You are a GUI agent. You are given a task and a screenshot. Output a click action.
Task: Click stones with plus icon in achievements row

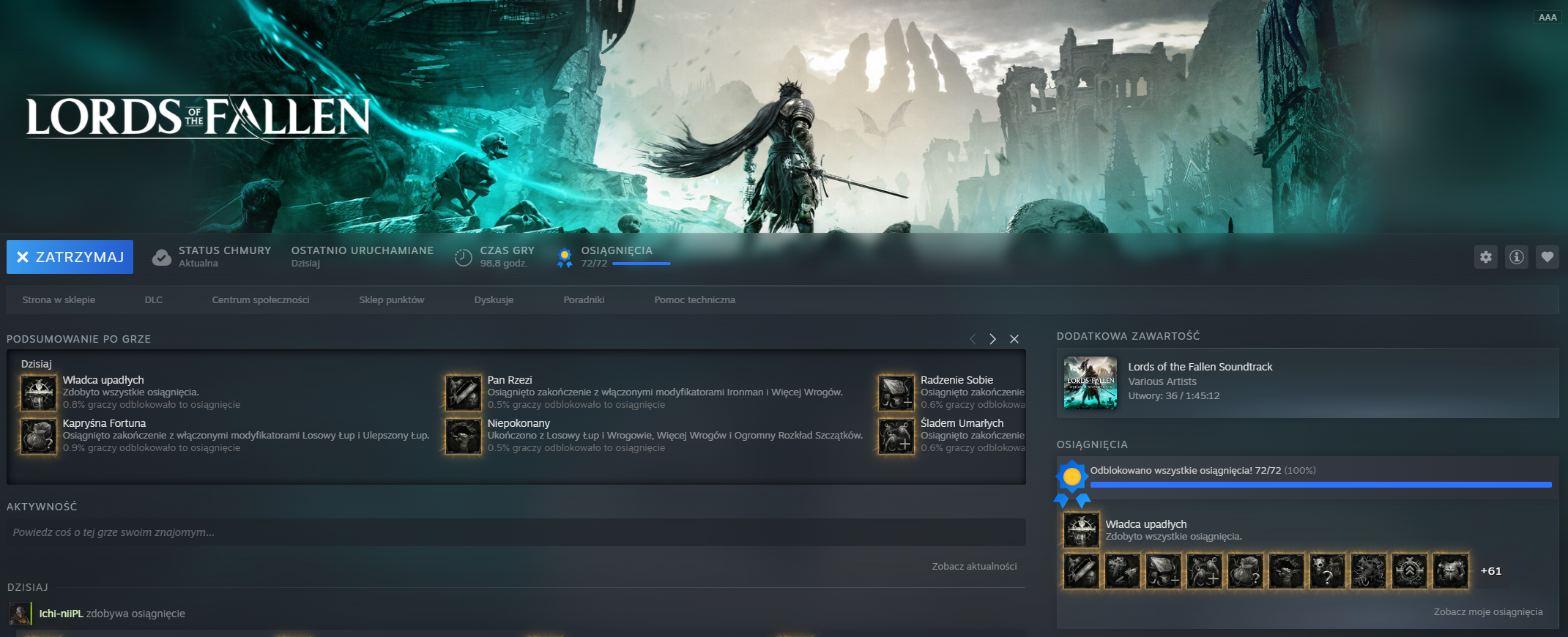click(x=1163, y=571)
